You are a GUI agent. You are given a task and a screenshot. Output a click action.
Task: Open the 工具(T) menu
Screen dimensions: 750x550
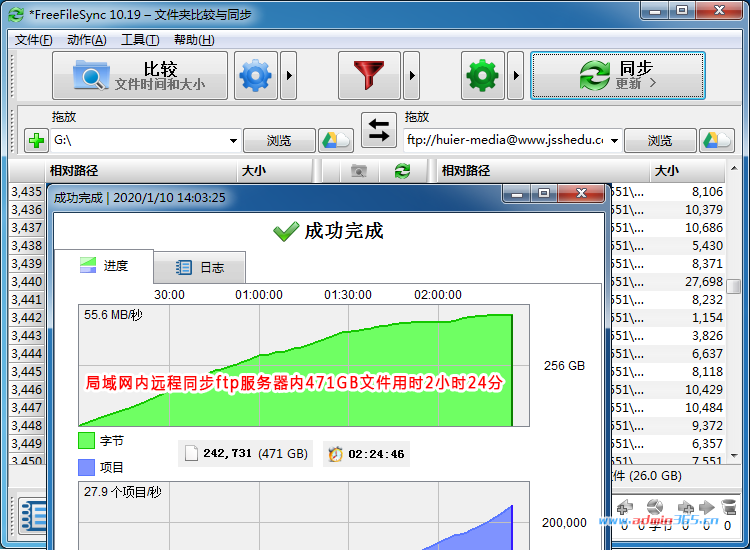pos(140,40)
